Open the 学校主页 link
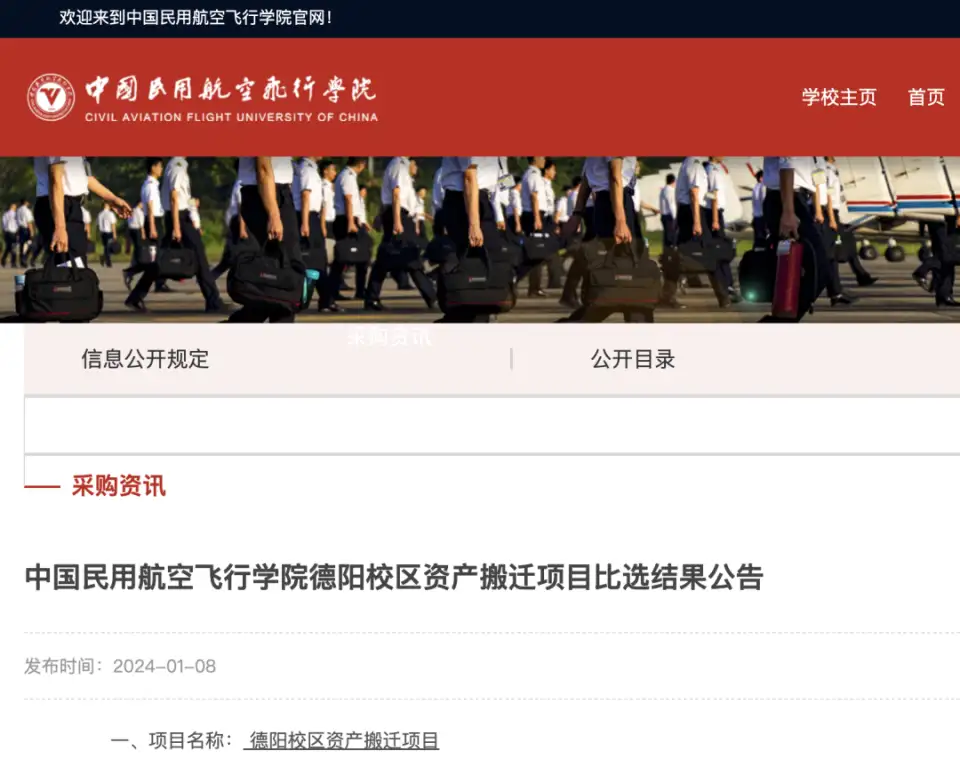Image resolution: width=960 pixels, height=759 pixels. tap(839, 97)
